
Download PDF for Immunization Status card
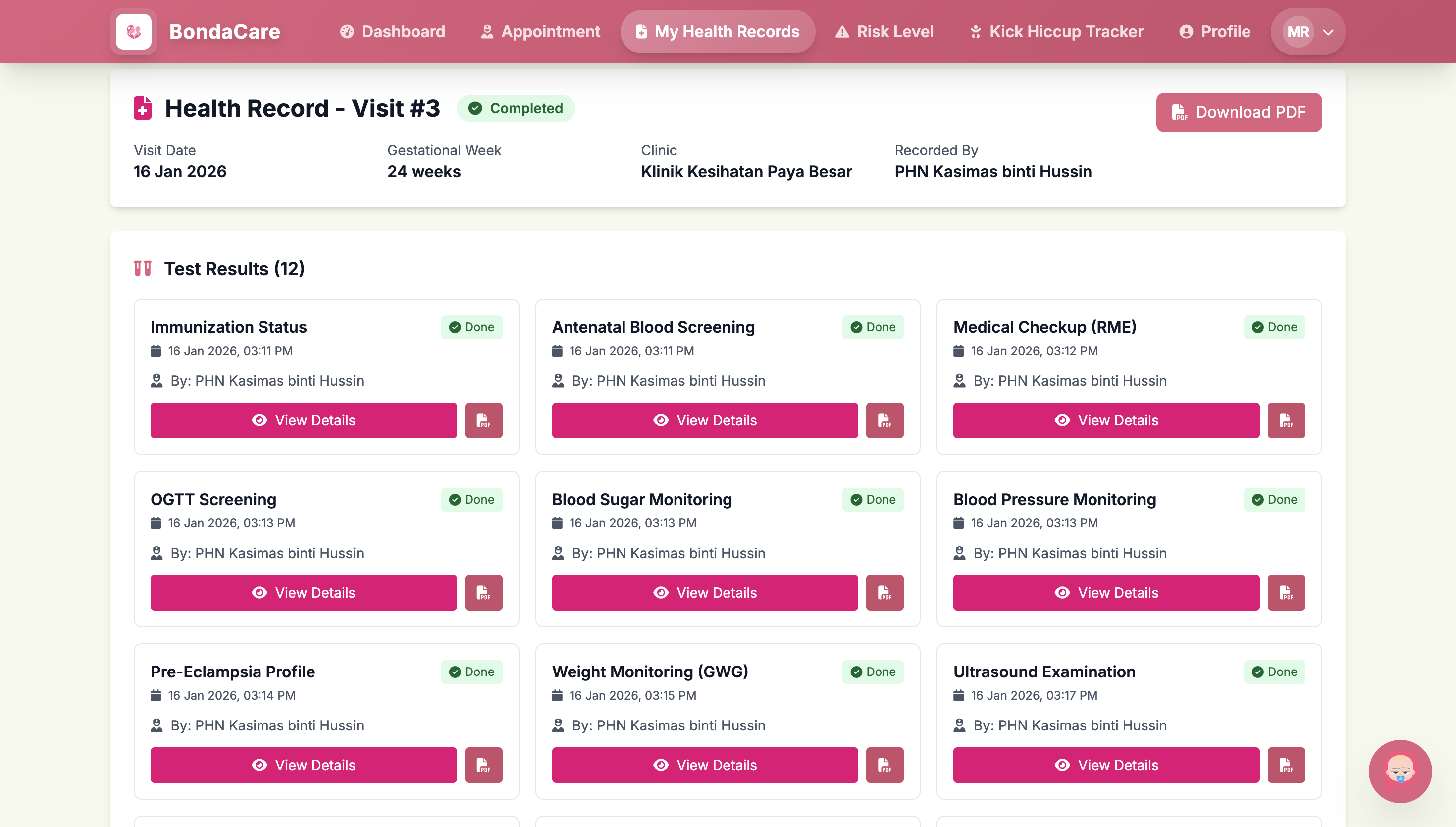[x=483, y=420]
